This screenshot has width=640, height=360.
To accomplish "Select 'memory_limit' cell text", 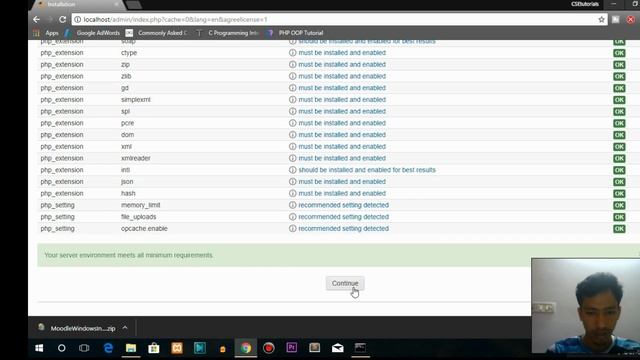I will click(140, 205).
